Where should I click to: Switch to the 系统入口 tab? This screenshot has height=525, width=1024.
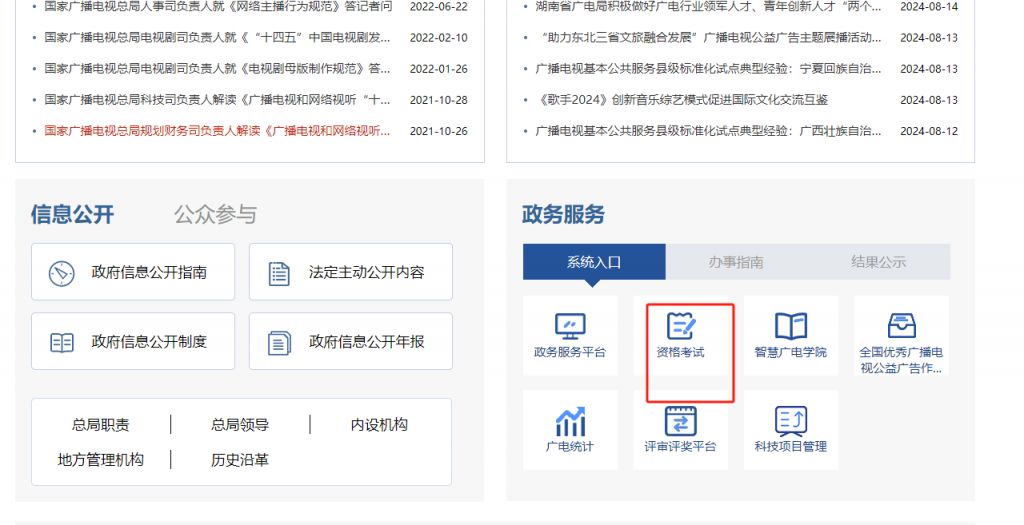pyautogui.click(x=594, y=262)
